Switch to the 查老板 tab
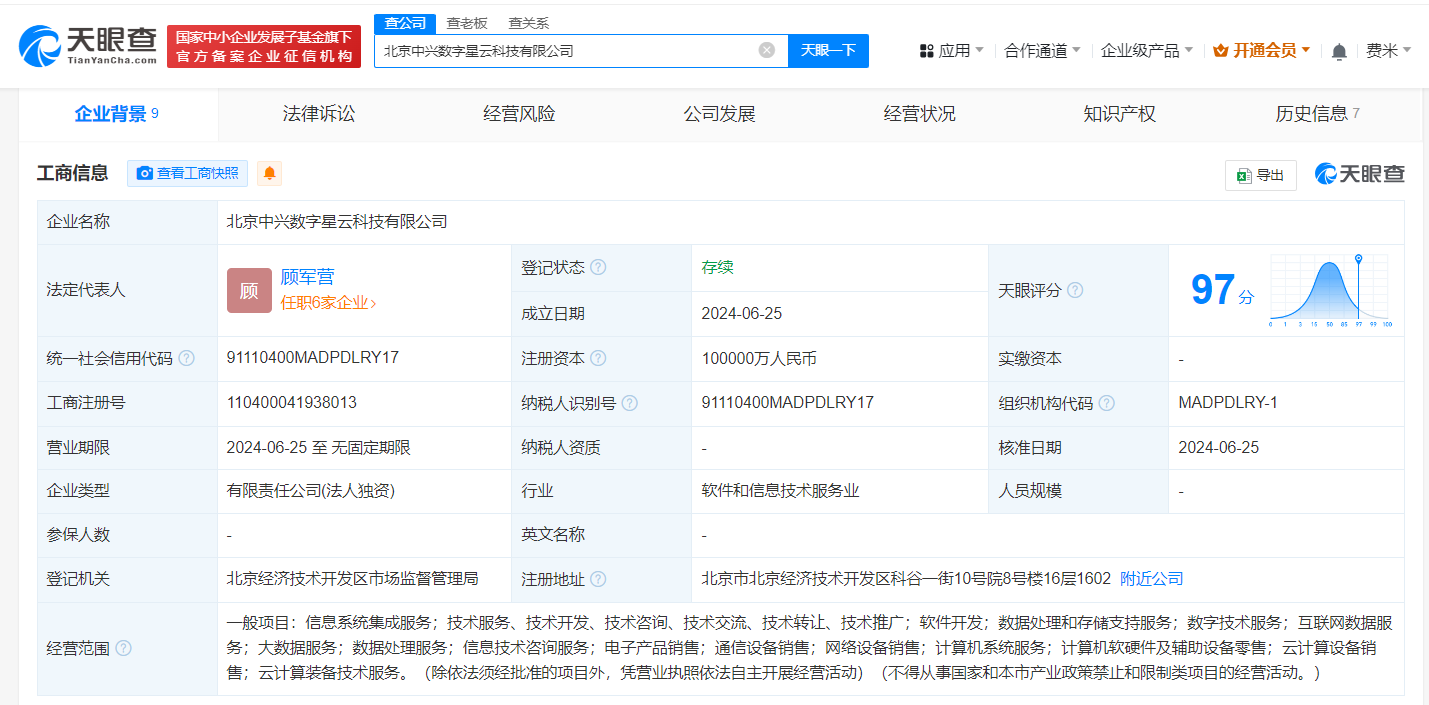 [x=467, y=22]
